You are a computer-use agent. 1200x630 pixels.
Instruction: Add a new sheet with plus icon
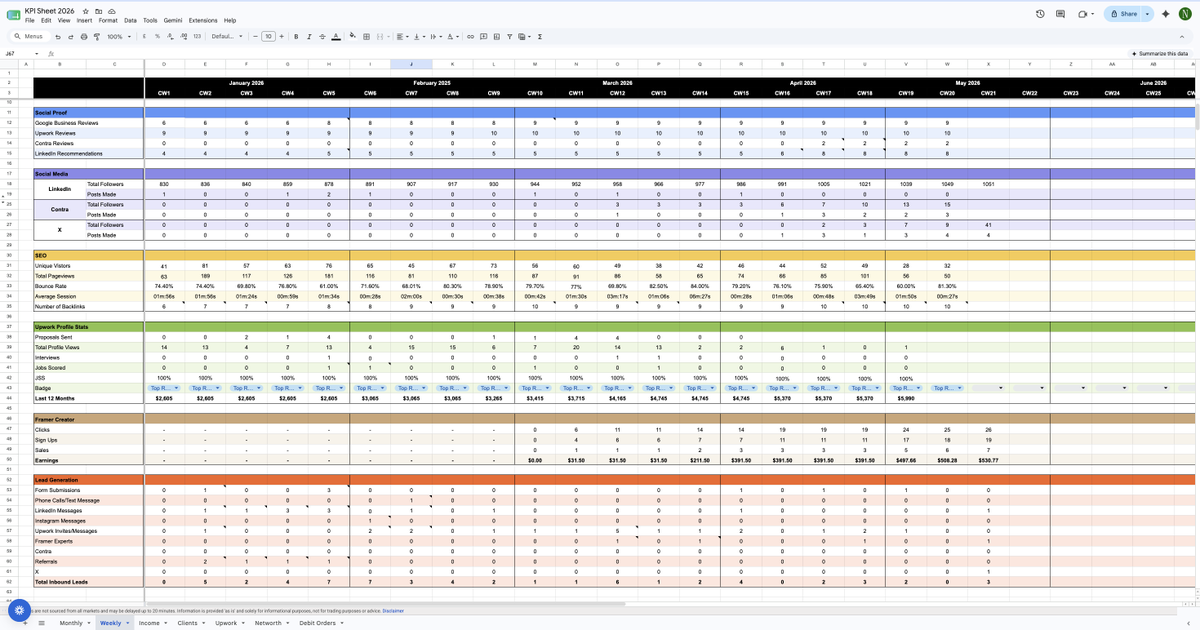26,623
